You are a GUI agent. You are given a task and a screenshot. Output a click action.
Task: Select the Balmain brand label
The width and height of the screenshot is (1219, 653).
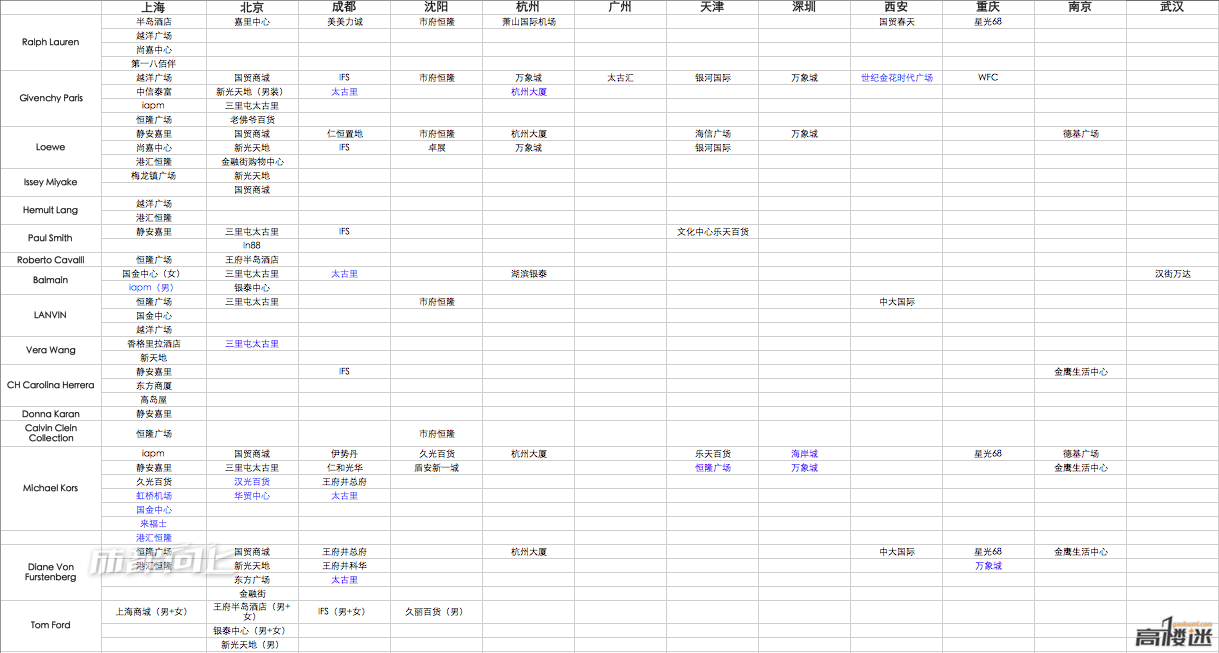[50, 280]
